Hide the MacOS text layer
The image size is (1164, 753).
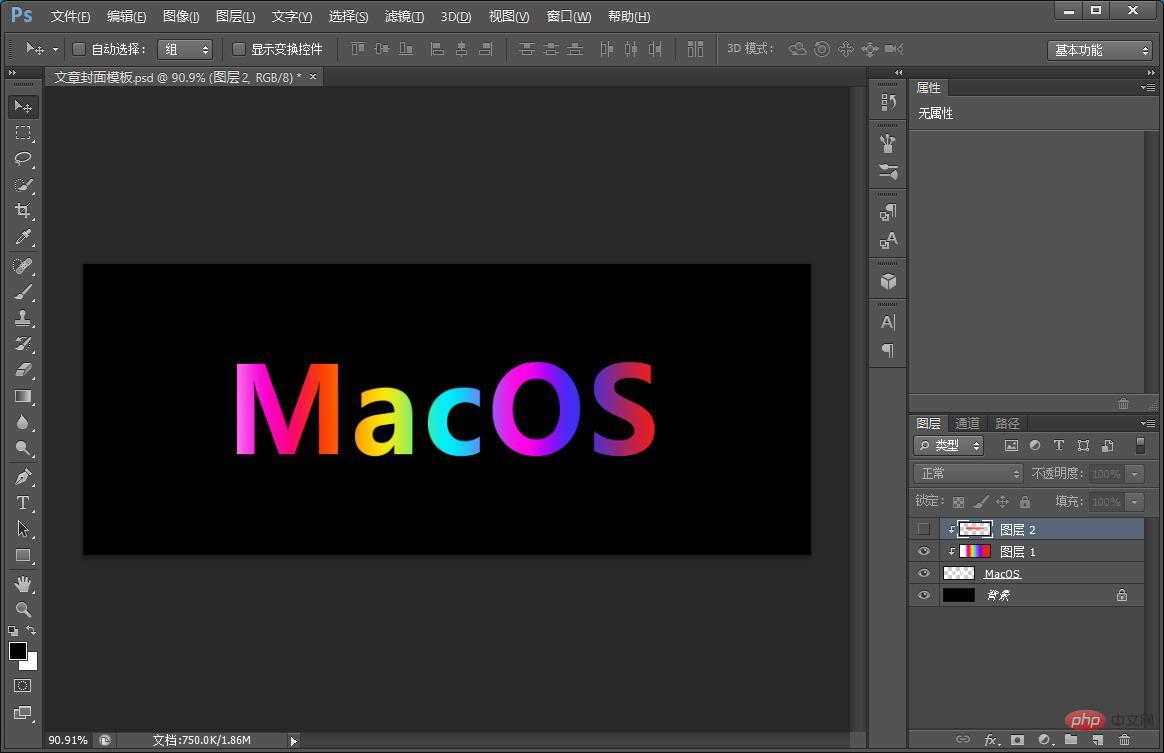tap(923, 573)
